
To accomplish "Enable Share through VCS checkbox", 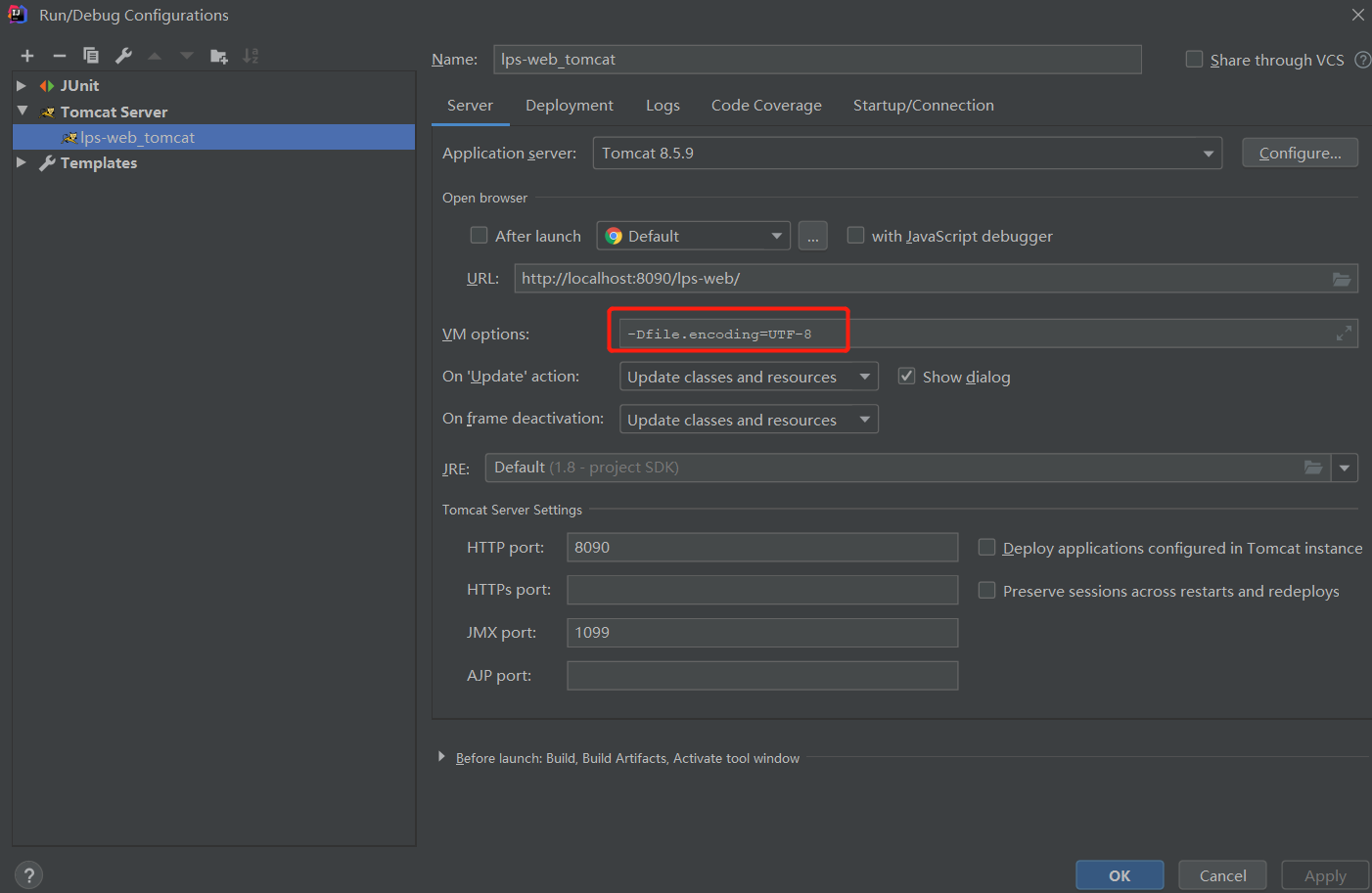I will [1194, 60].
